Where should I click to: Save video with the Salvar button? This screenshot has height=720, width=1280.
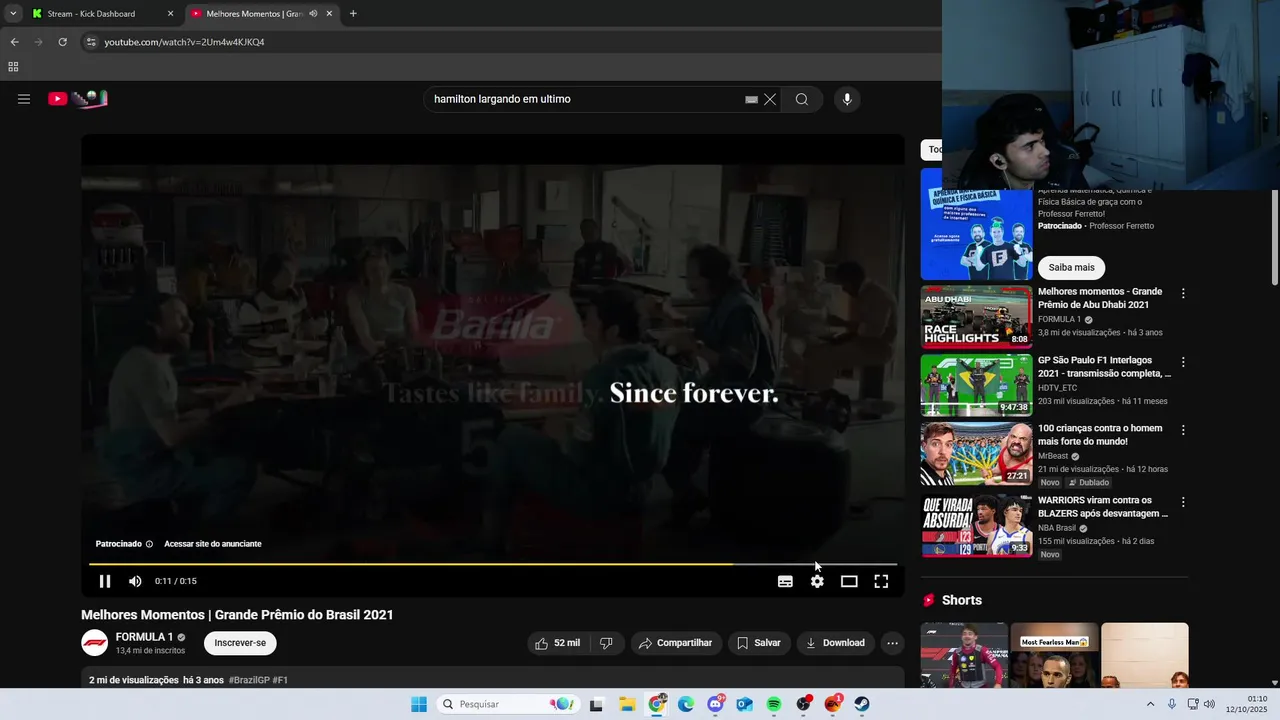pyautogui.click(x=759, y=643)
